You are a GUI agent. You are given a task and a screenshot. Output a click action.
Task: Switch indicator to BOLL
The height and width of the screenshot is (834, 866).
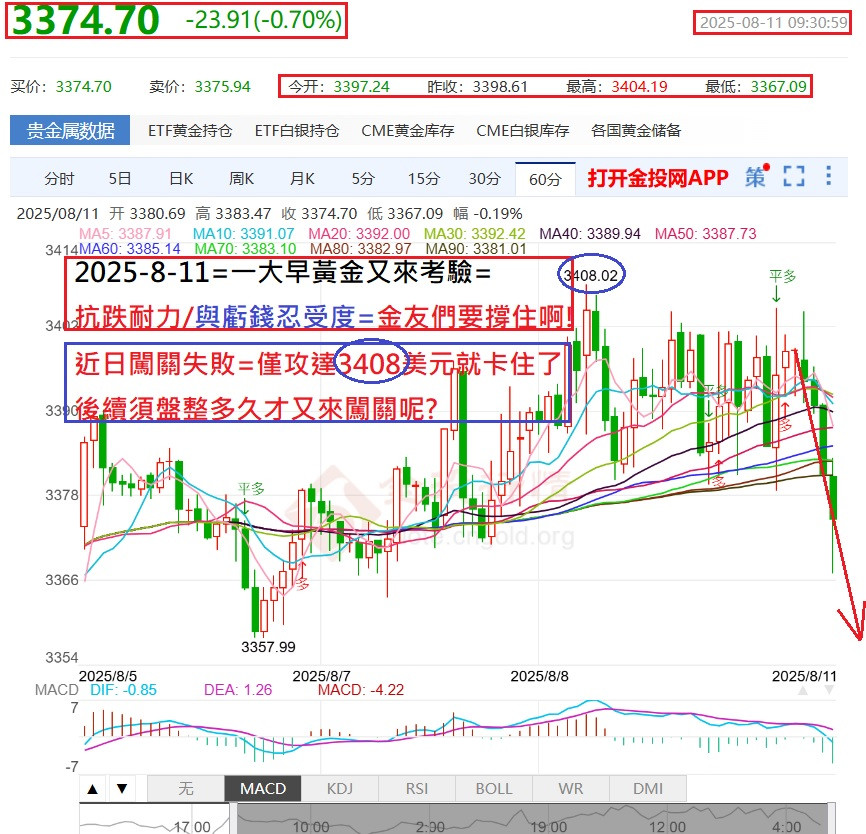[x=494, y=789]
